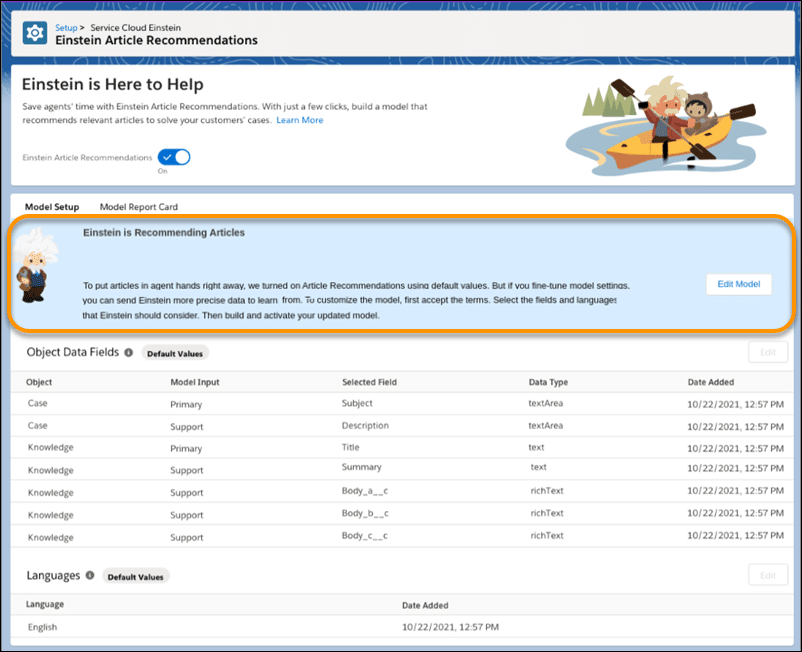Open the Object Data Fields info icon
The image size is (802, 652).
click(129, 352)
